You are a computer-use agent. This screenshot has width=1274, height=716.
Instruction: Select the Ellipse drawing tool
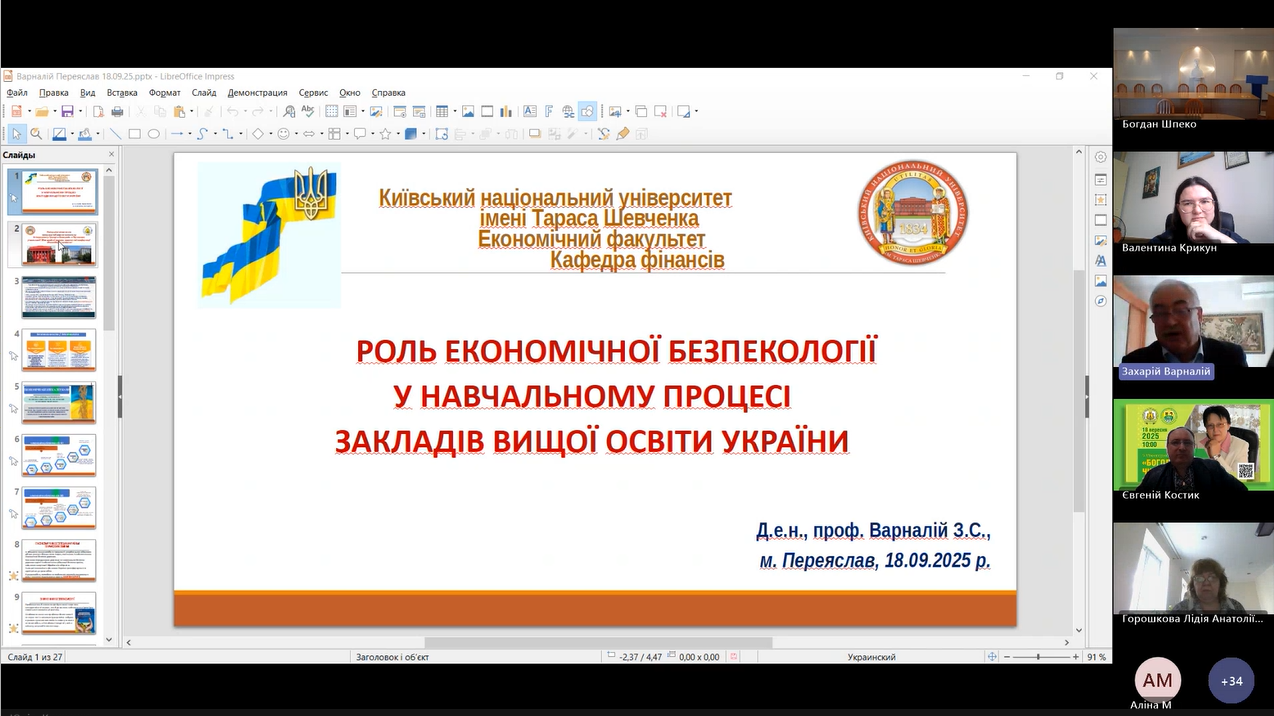tap(154, 134)
